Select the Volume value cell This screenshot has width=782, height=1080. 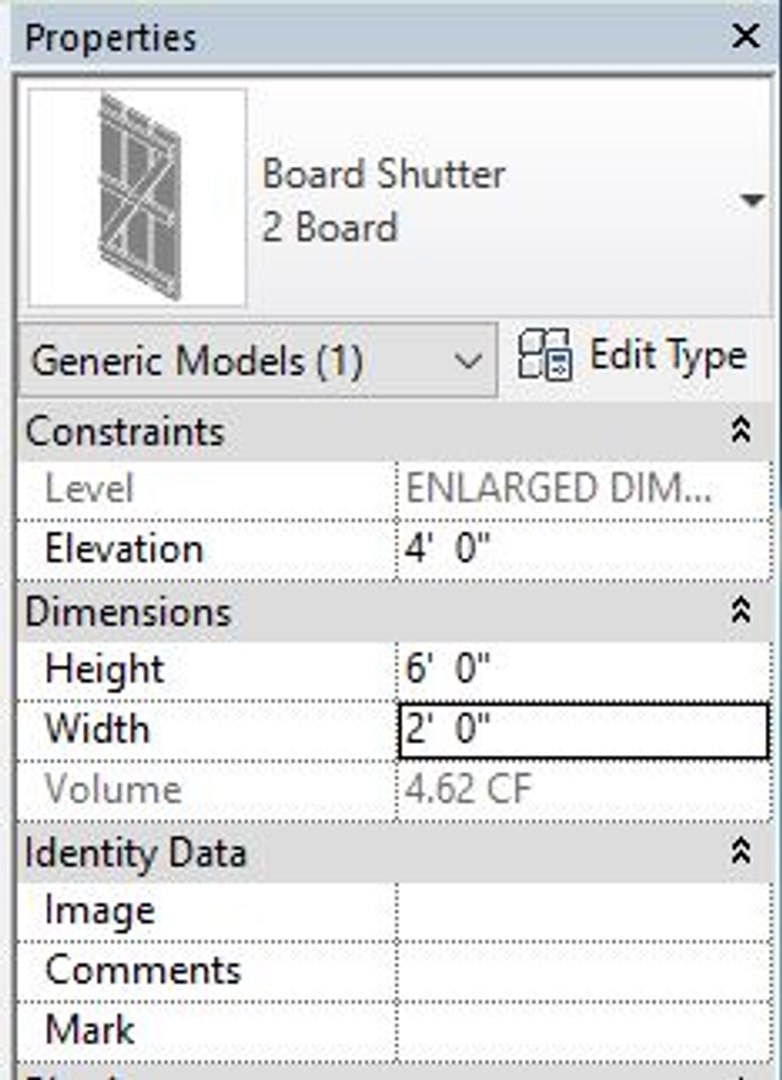click(583, 790)
